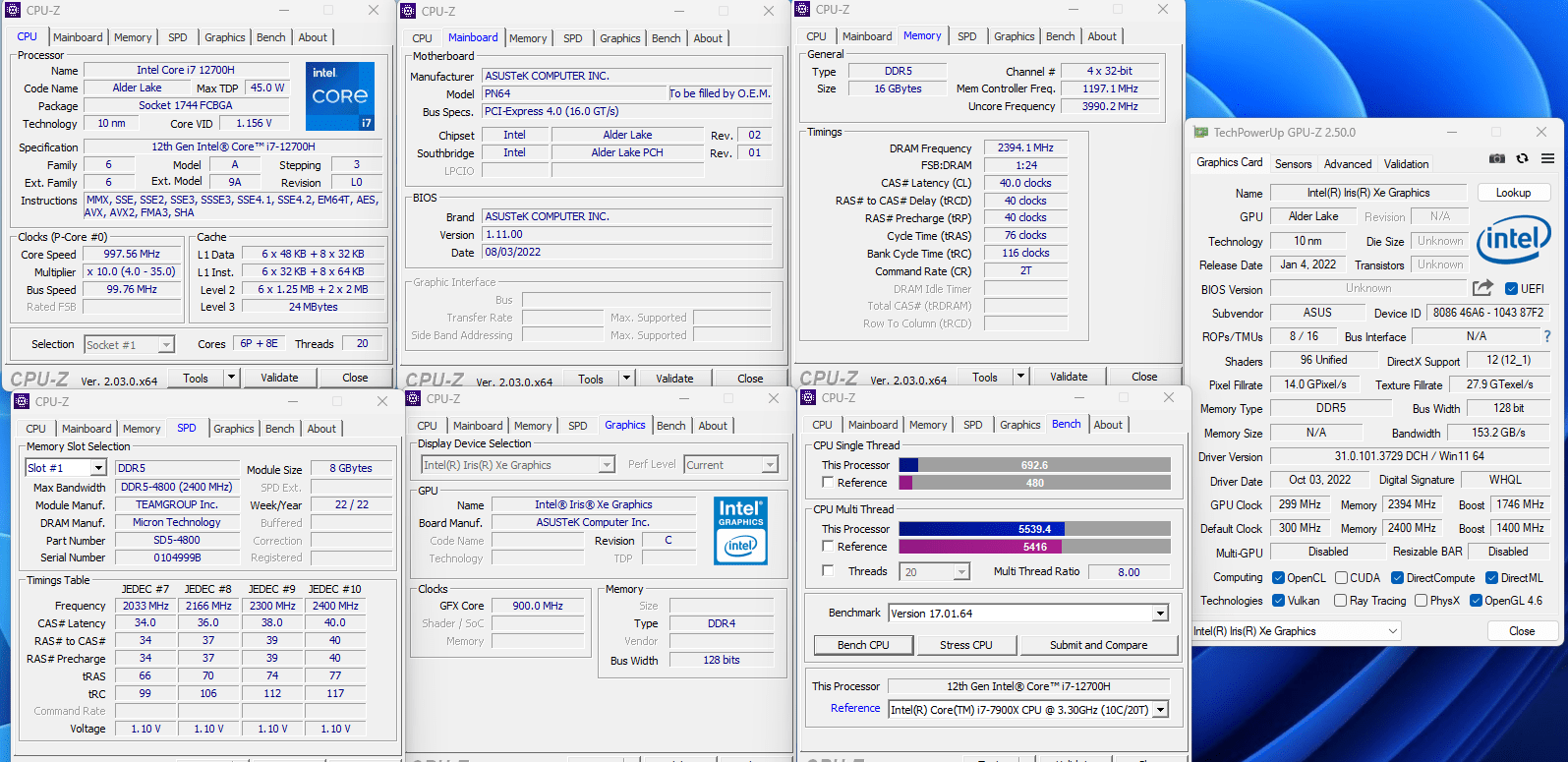Toggle the OpenGL 4.6 checkbox
Viewport: 1568px width, 762px height.
[x=1476, y=601]
